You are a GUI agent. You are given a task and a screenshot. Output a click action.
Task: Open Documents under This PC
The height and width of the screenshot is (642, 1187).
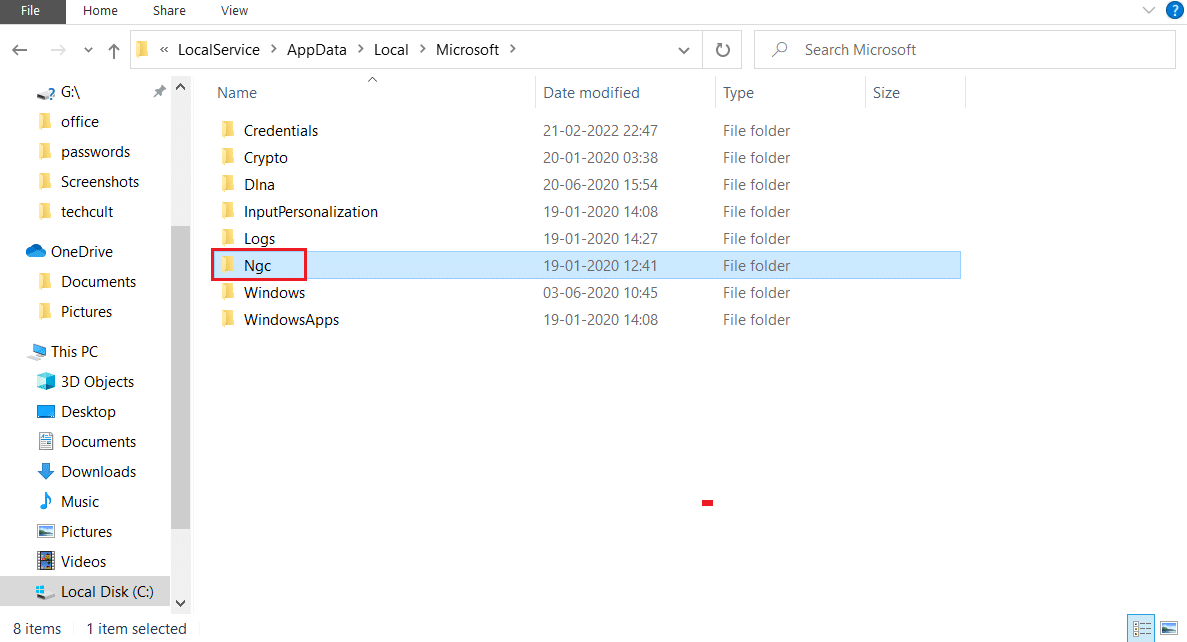98,441
